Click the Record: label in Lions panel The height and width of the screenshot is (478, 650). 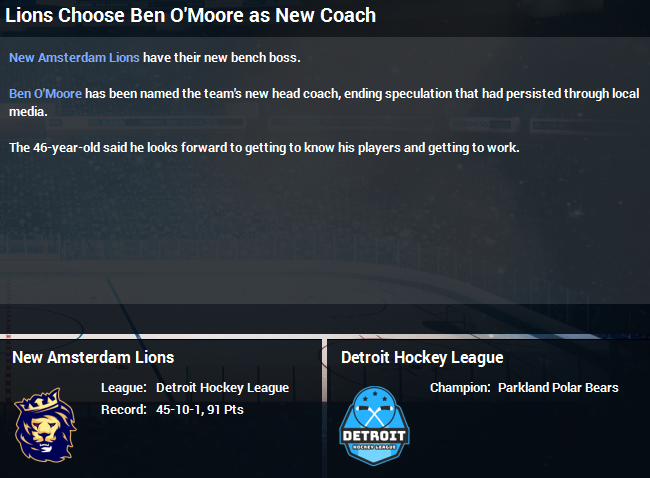[x=124, y=410]
